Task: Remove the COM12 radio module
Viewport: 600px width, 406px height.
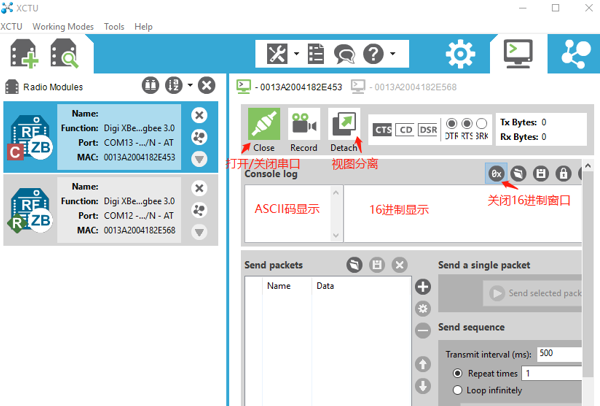Action: pos(199,188)
